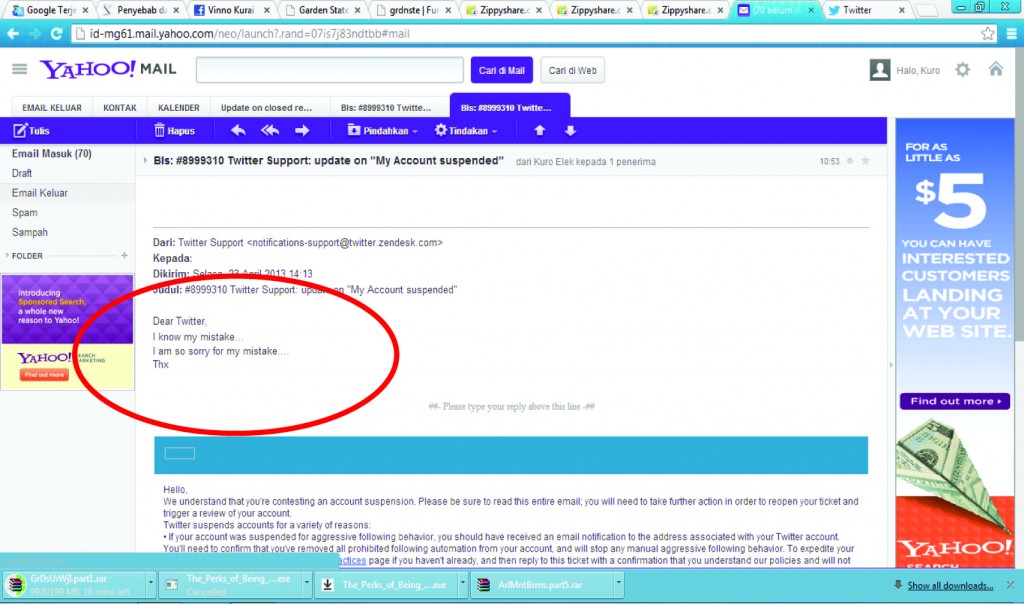The height and width of the screenshot is (604, 1024).
Task: Open the Tindakan actions dropdown
Action: pos(466,131)
